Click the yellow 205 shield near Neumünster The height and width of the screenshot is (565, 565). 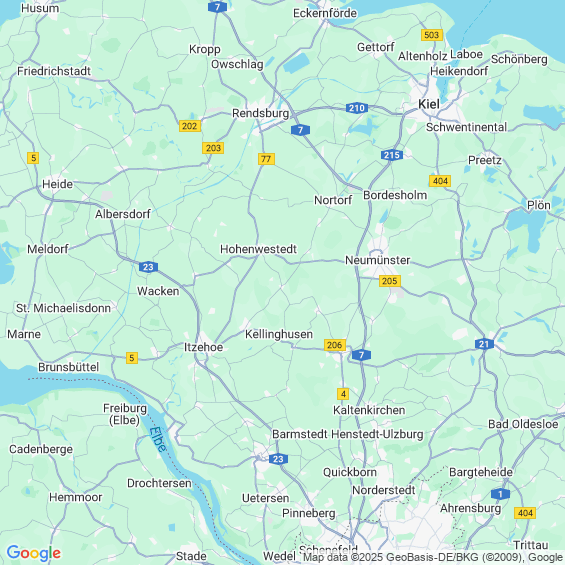[390, 281]
